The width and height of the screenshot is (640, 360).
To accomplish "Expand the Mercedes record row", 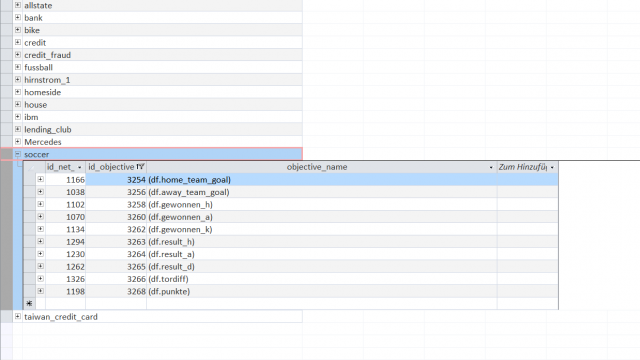I will 18,141.
